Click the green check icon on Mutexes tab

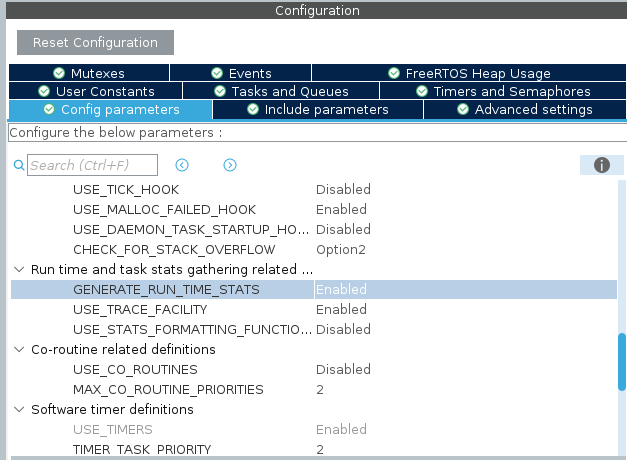[59, 73]
